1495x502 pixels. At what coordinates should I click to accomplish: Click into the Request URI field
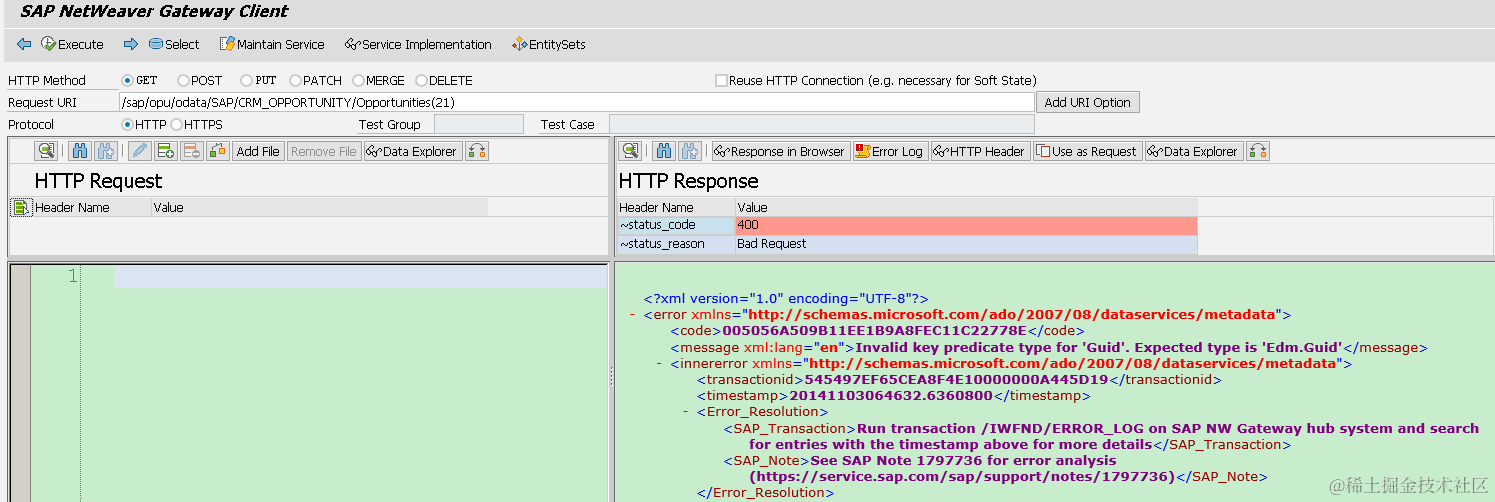tap(576, 102)
